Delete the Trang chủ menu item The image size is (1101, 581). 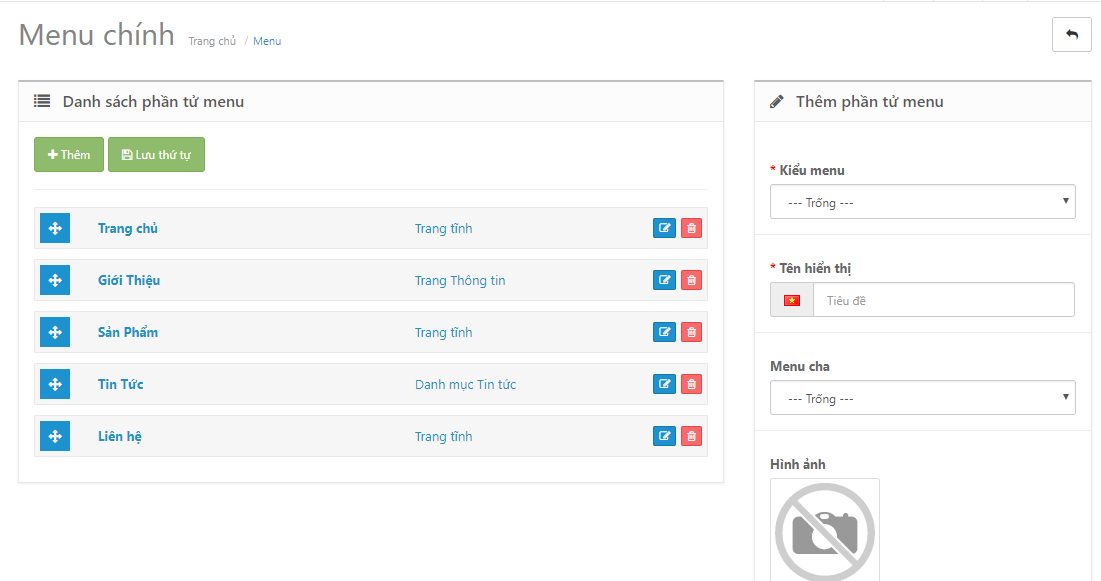pos(692,228)
